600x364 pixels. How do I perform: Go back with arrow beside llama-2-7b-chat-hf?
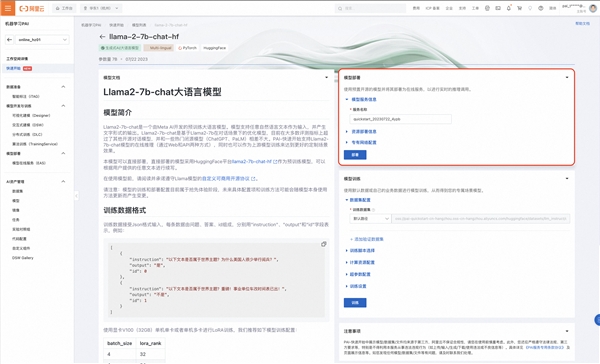pos(102,37)
